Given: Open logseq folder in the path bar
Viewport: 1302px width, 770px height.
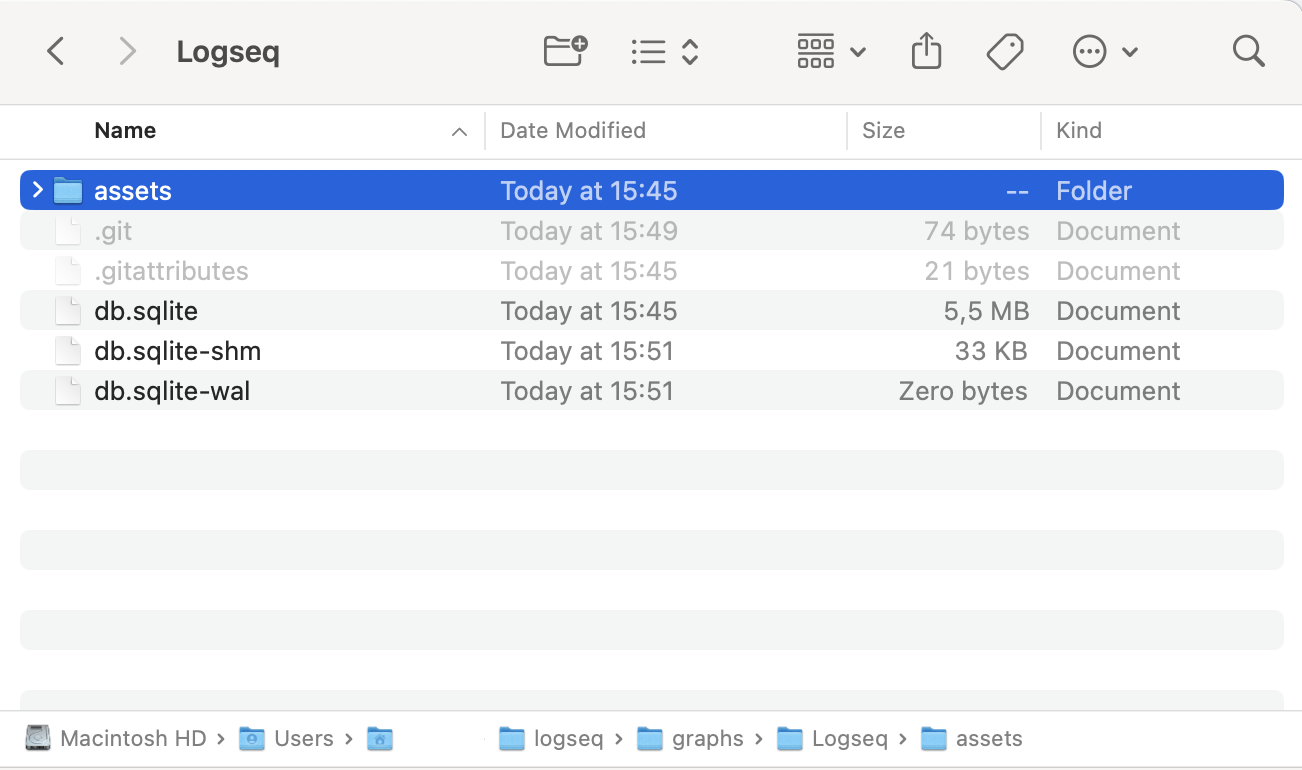Looking at the screenshot, I should coord(551,739).
